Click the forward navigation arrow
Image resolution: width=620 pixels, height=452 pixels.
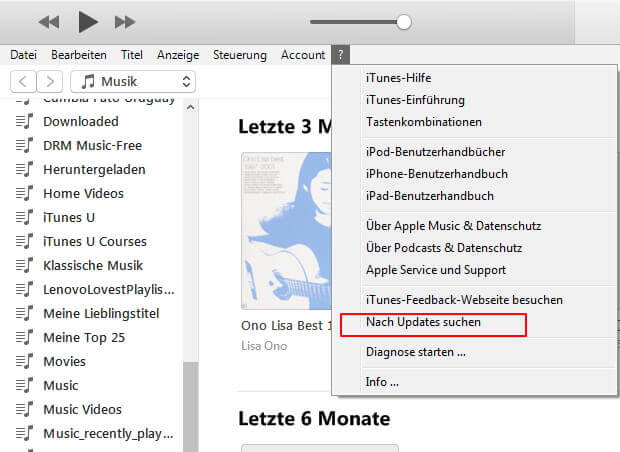click(x=50, y=81)
